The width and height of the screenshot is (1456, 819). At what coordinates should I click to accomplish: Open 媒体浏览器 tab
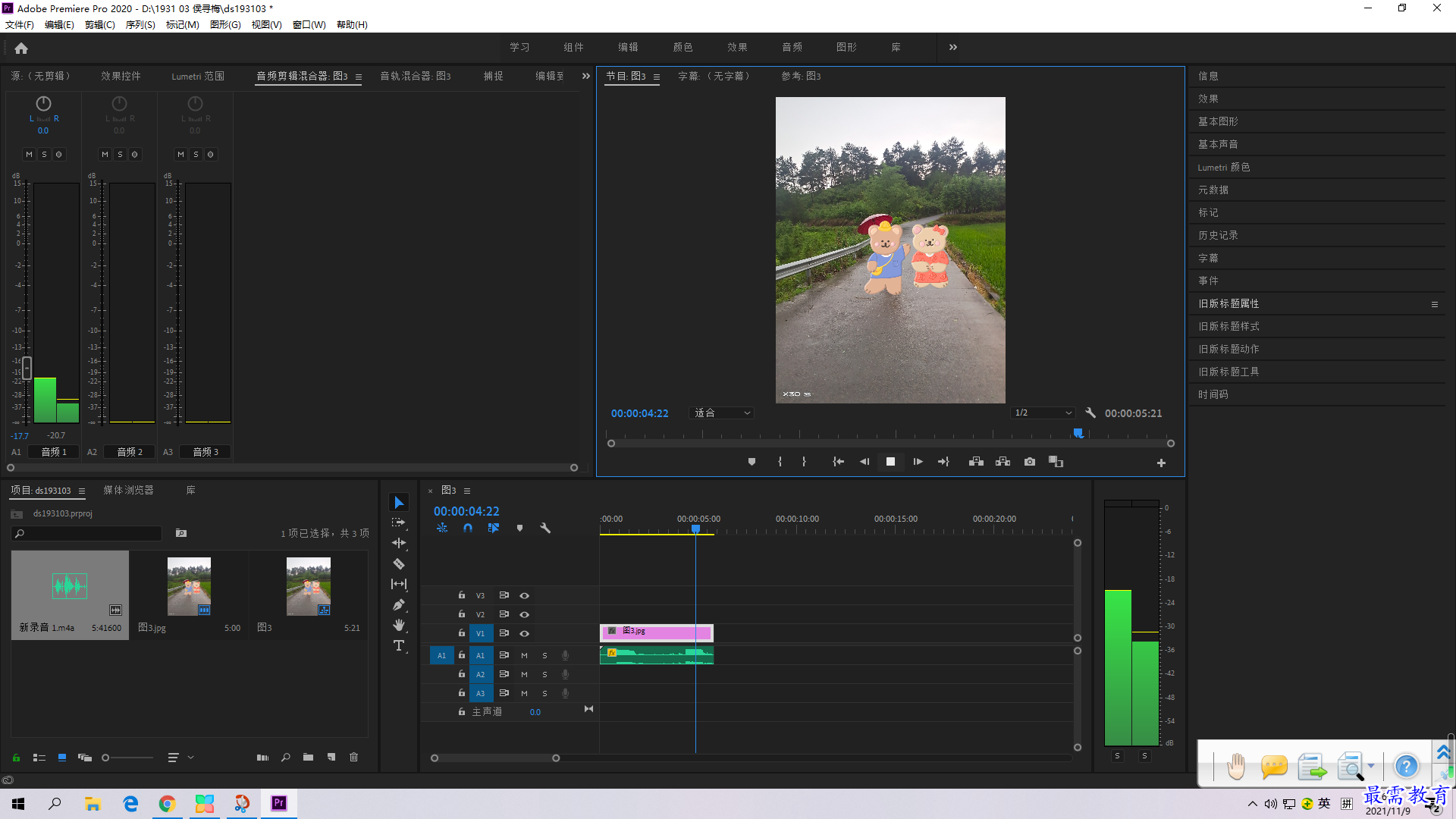click(128, 490)
